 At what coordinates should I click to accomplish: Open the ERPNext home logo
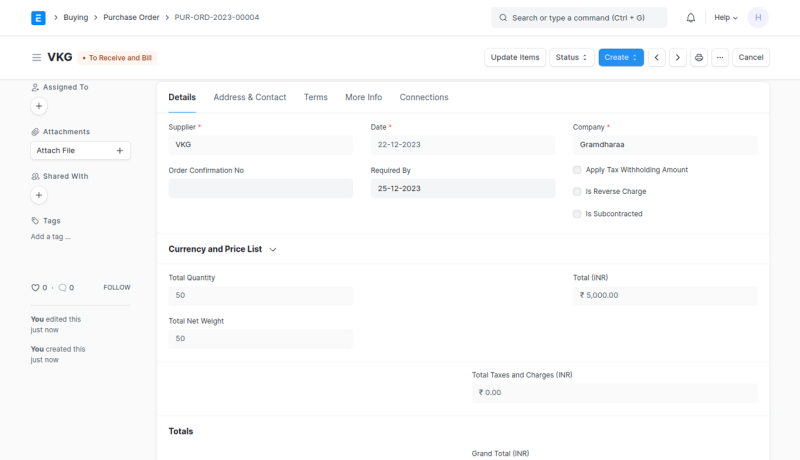[x=38, y=18]
